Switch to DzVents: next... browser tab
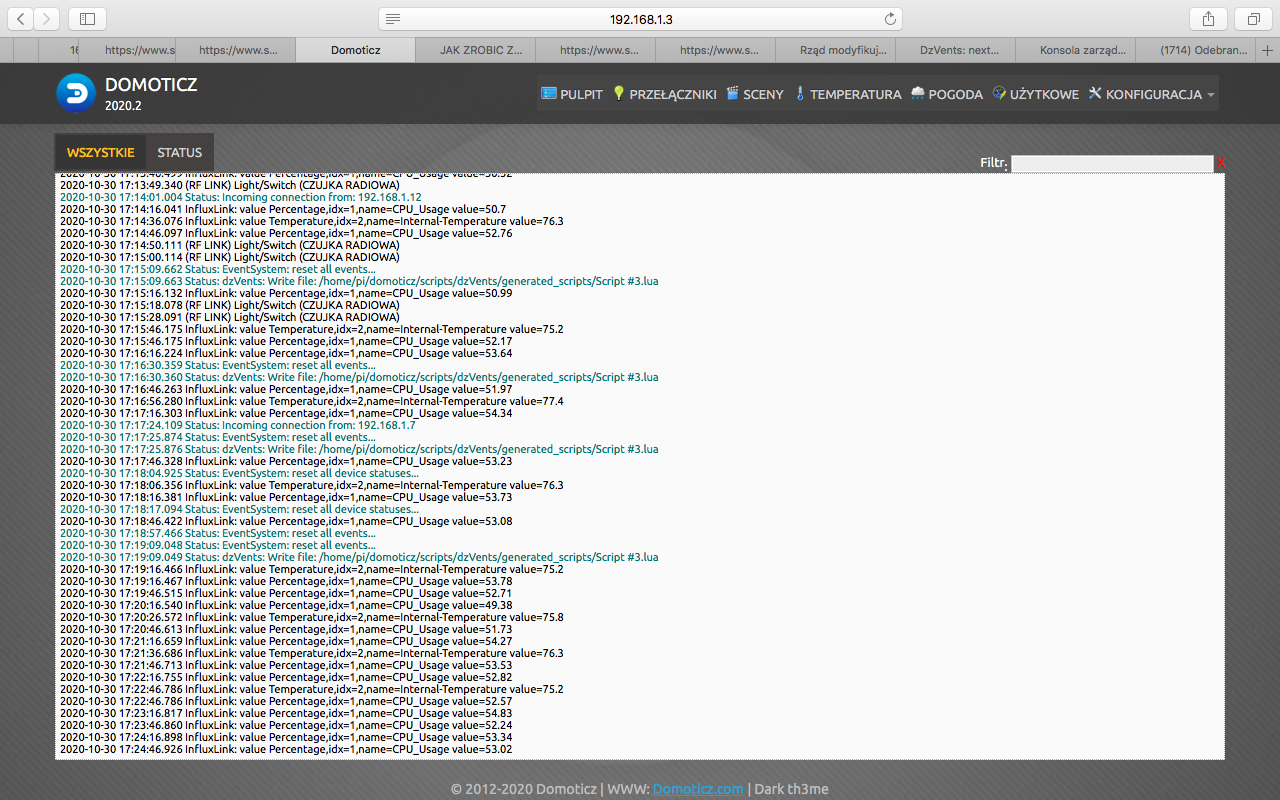This screenshot has height=800, width=1280. (x=956, y=49)
